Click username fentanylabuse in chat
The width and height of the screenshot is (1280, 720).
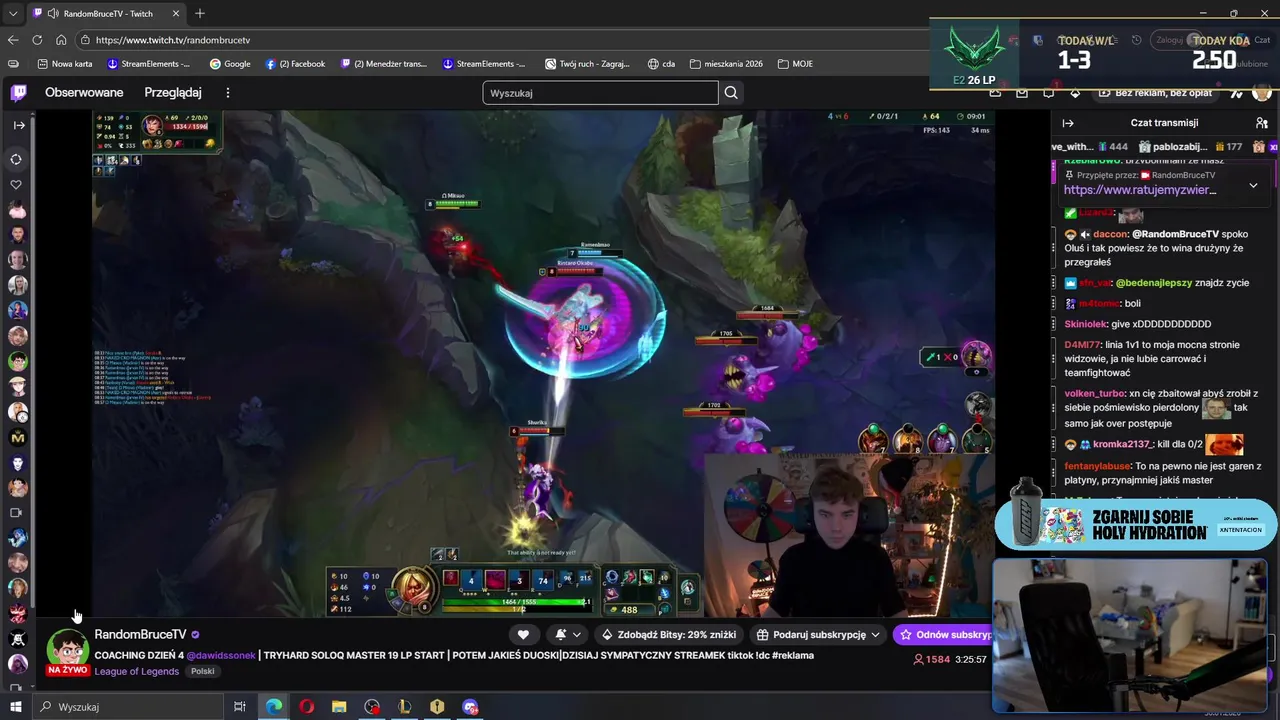[1097, 466]
